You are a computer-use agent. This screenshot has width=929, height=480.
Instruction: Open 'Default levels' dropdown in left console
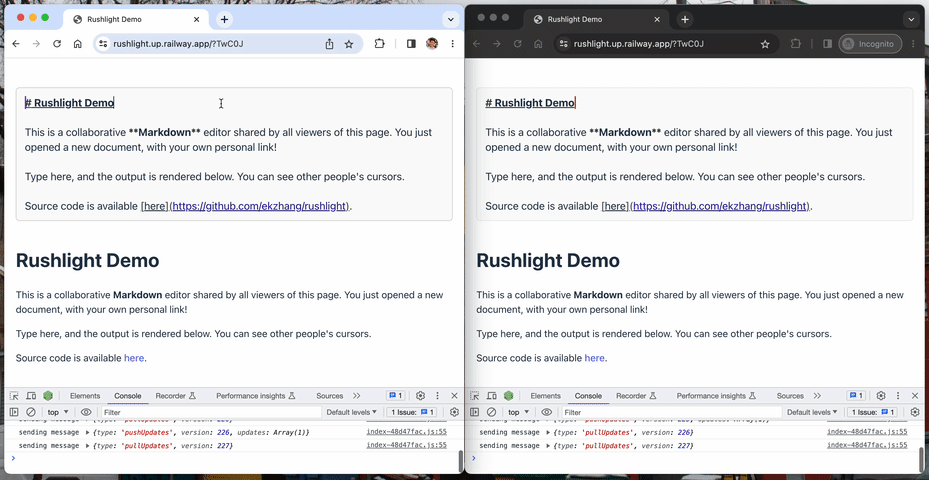click(x=351, y=412)
